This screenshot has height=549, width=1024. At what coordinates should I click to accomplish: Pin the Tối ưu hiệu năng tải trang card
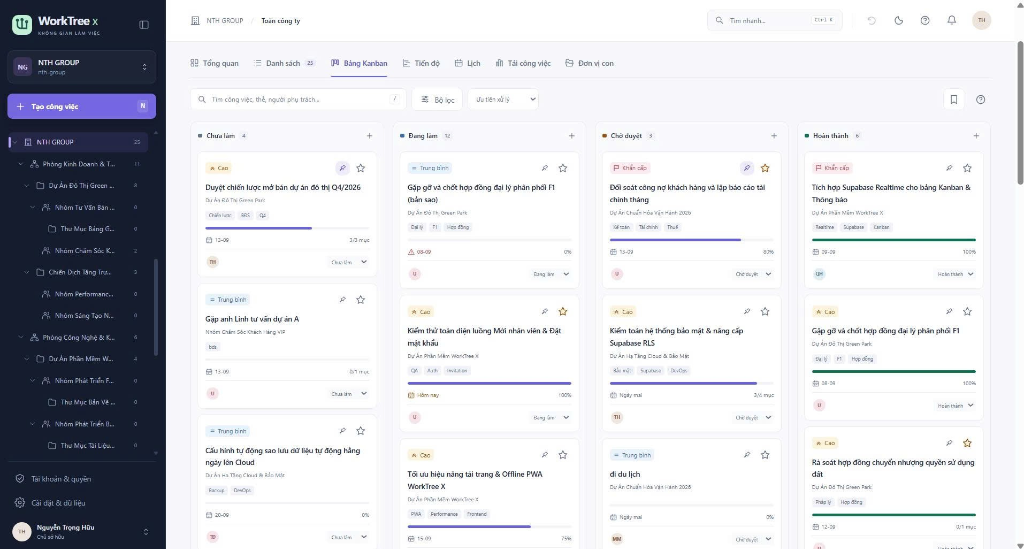click(545, 455)
